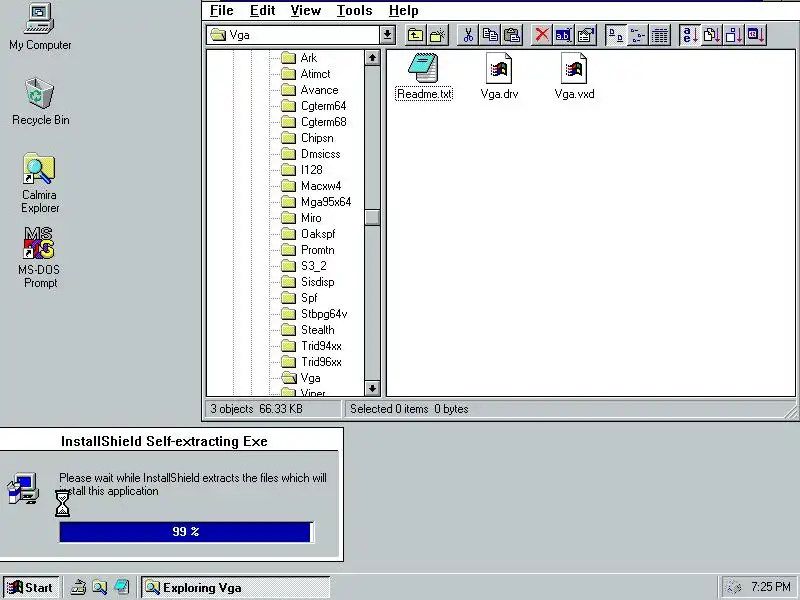Viewport: 800px width, 600px height.
Task: Sort files by size
Action: (734, 35)
